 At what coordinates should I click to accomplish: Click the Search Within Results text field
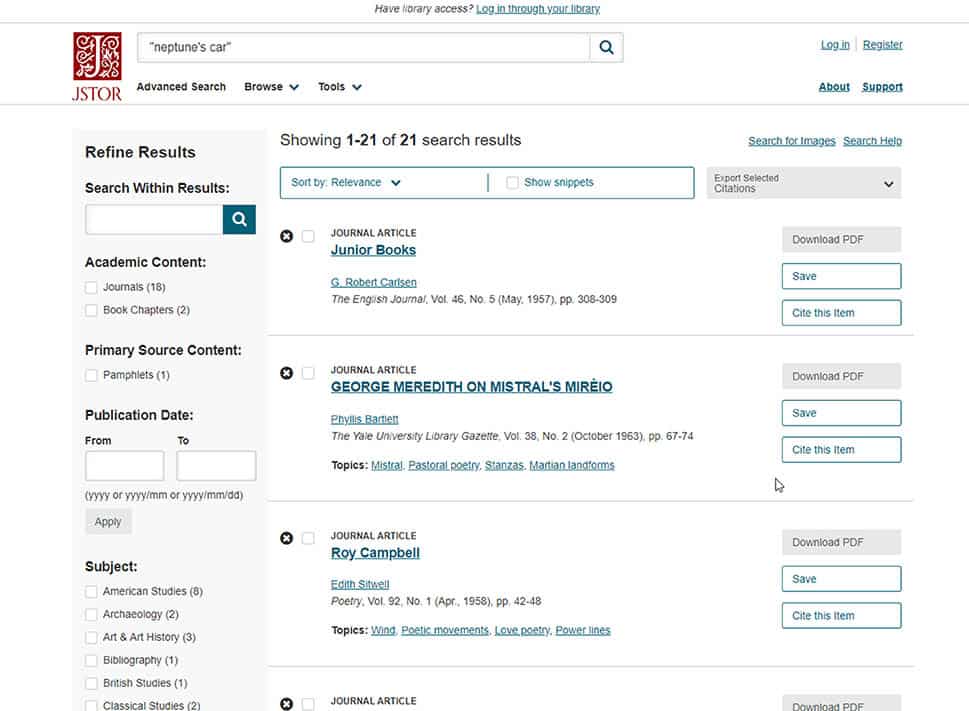(154, 219)
